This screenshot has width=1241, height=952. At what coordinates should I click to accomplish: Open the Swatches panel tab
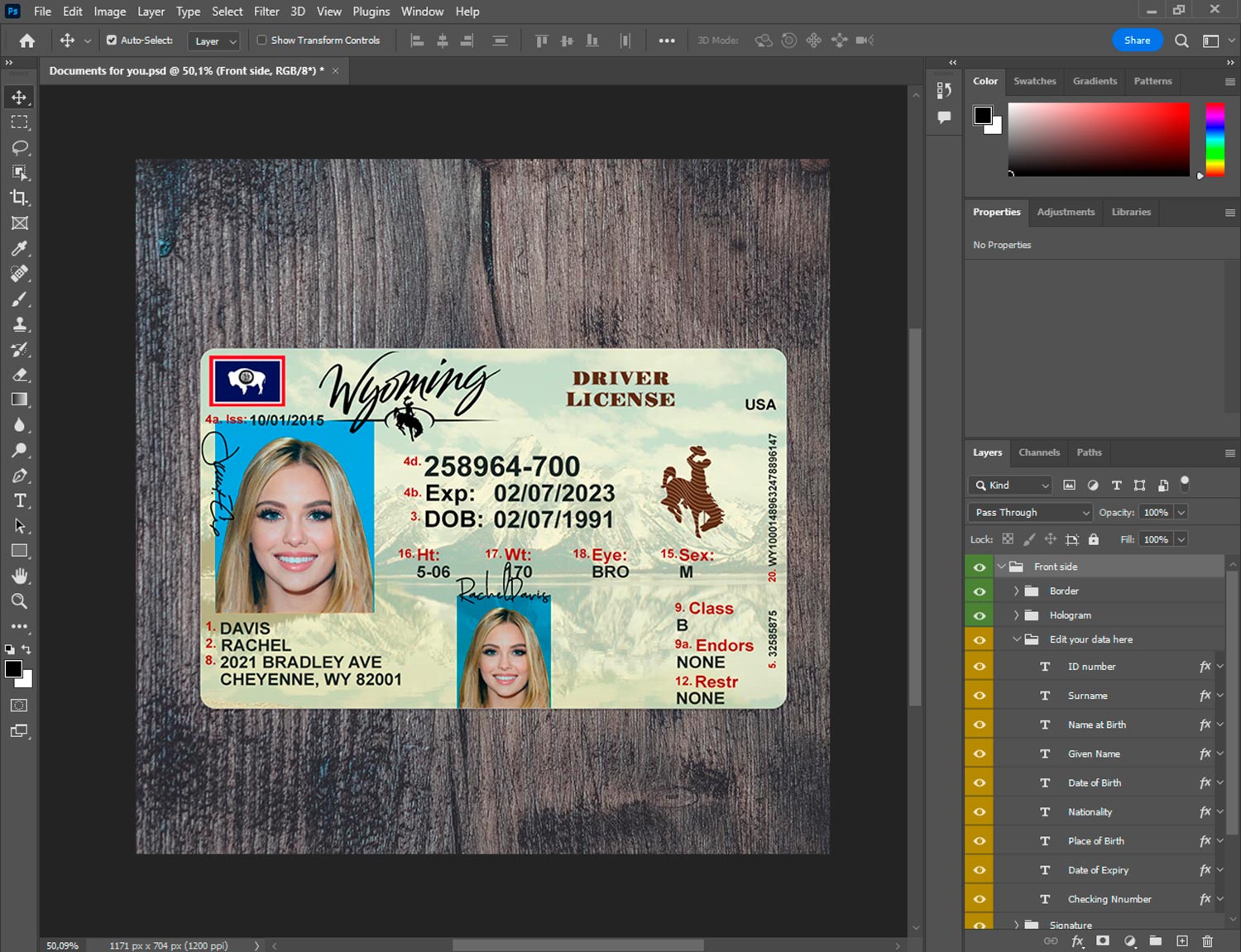pos(1034,81)
